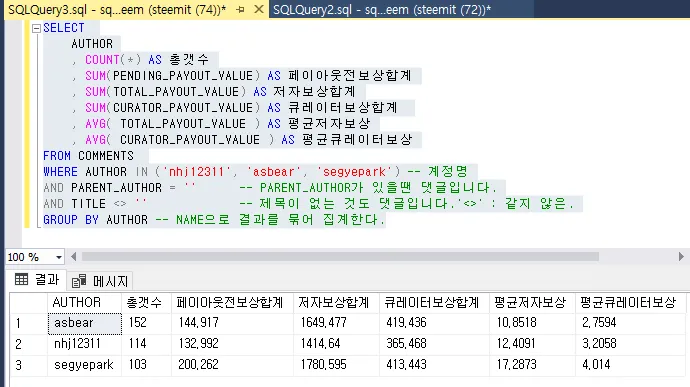This screenshot has height=387, width=690.
Task: Click the editor horizontal scrollbar thumb
Action: pos(340,257)
